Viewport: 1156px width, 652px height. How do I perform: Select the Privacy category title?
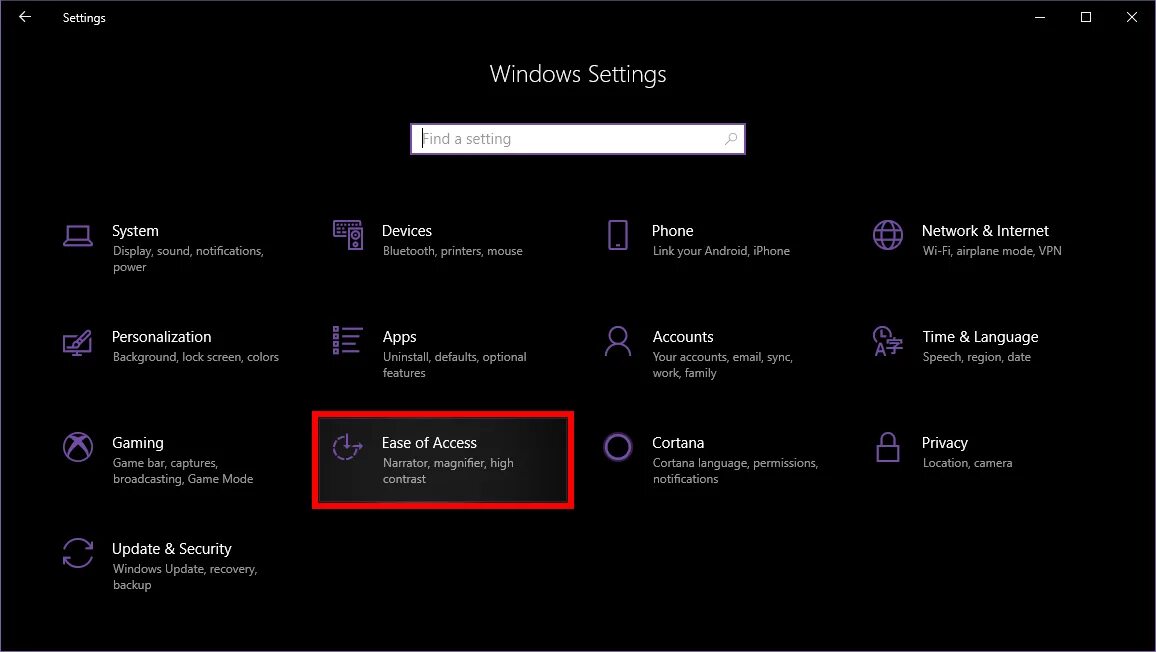tap(944, 443)
